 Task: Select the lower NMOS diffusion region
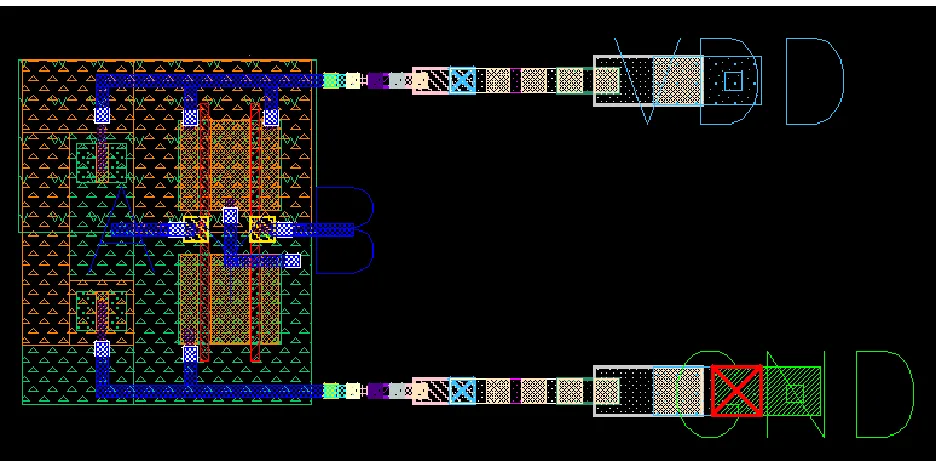click(x=230, y=298)
